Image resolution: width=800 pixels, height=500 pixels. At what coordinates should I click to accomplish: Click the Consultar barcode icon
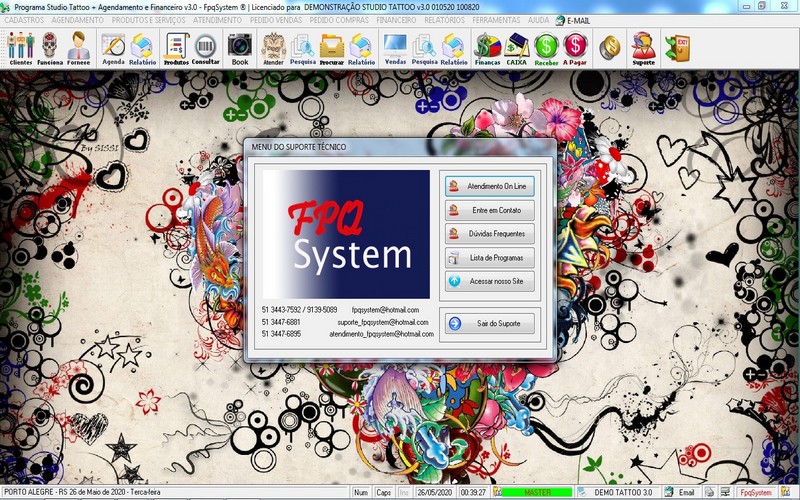[x=206, y=48]
